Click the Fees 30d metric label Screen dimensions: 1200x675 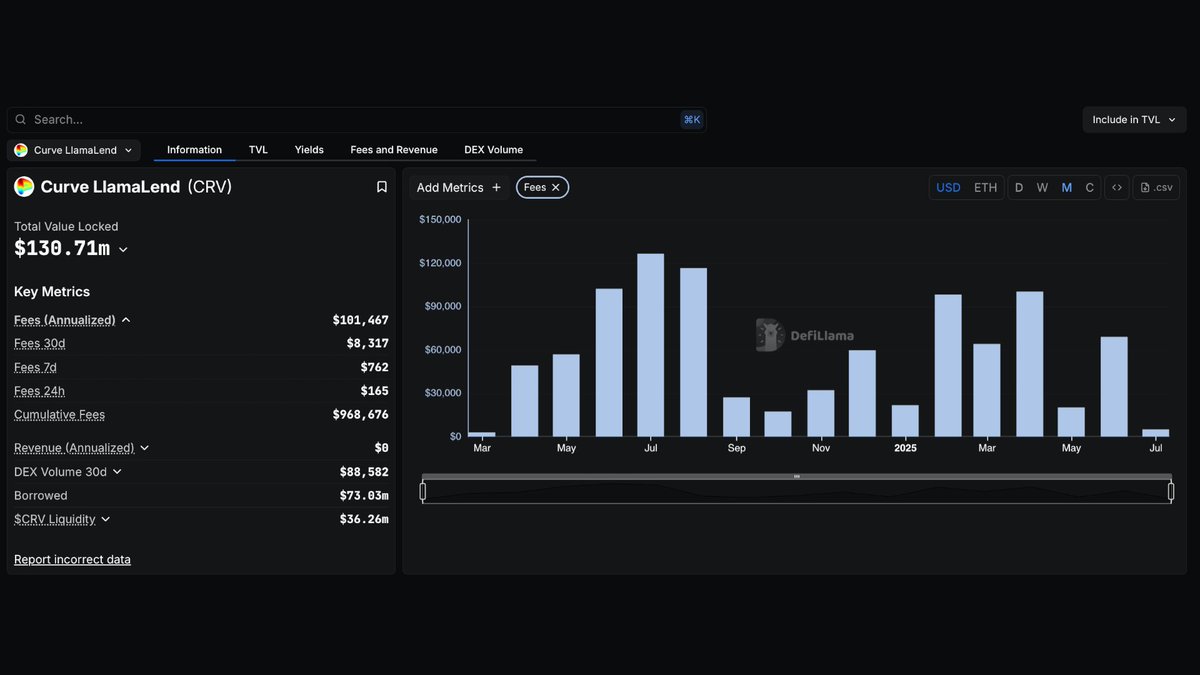click(x=40, y=343)
